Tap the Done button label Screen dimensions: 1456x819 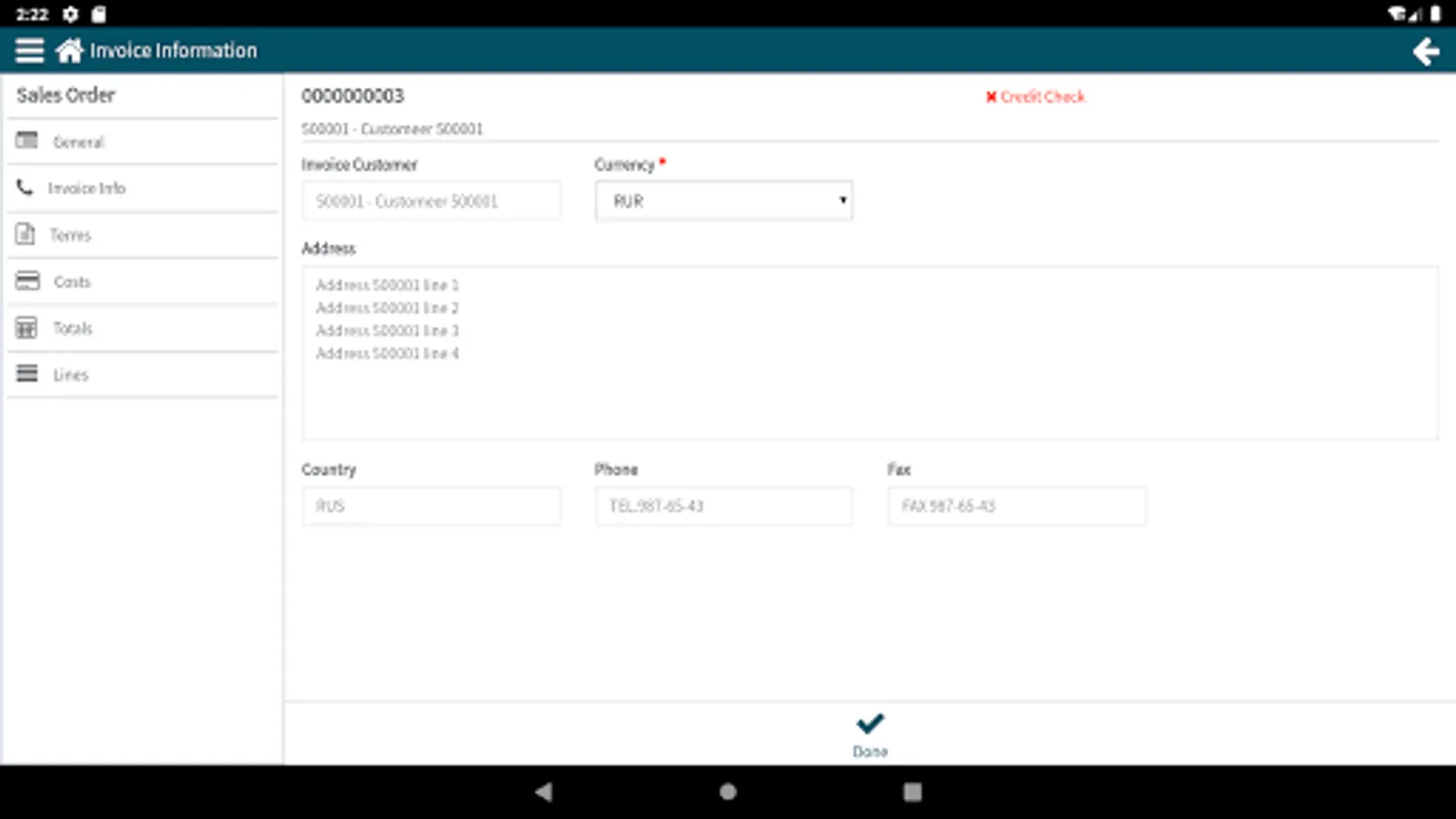click(x=870, y=752)
